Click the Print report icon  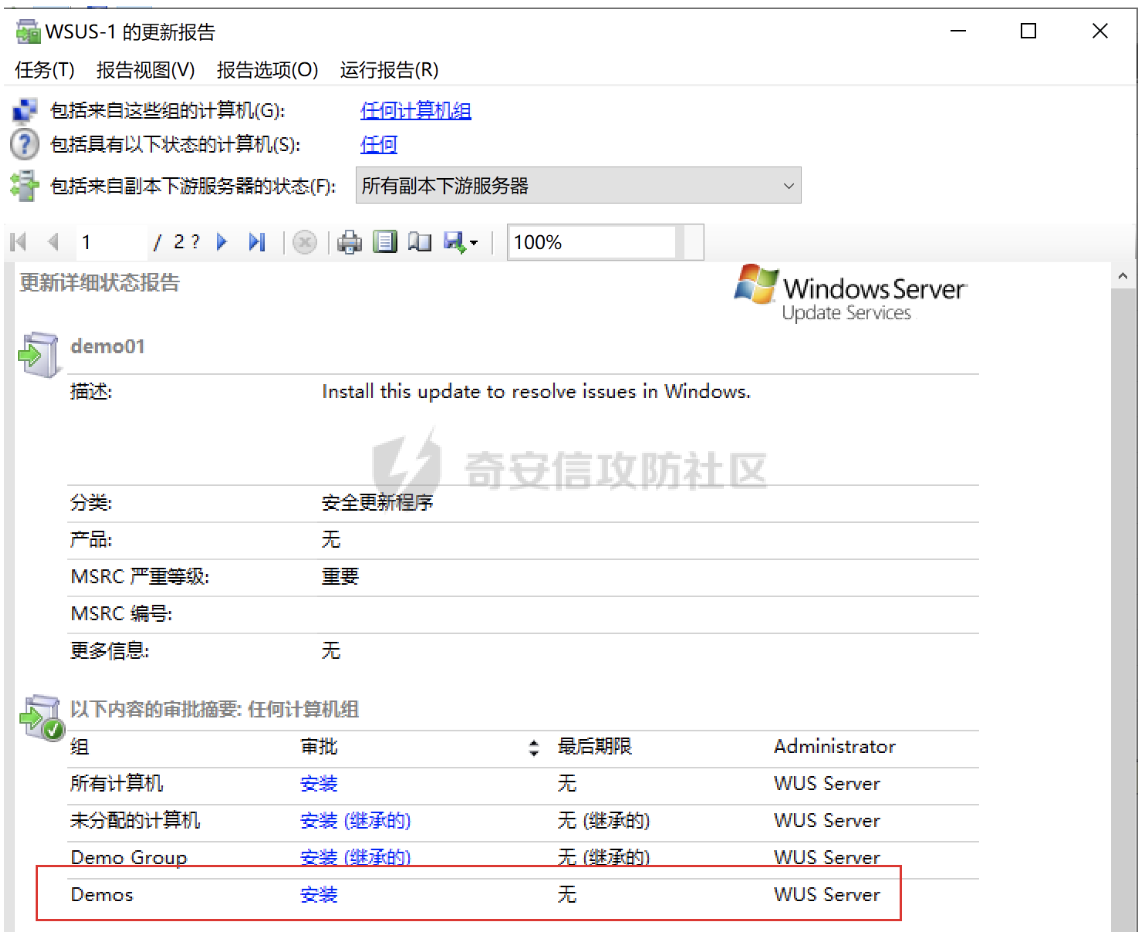pyautogui.click(x=349, y=242)
